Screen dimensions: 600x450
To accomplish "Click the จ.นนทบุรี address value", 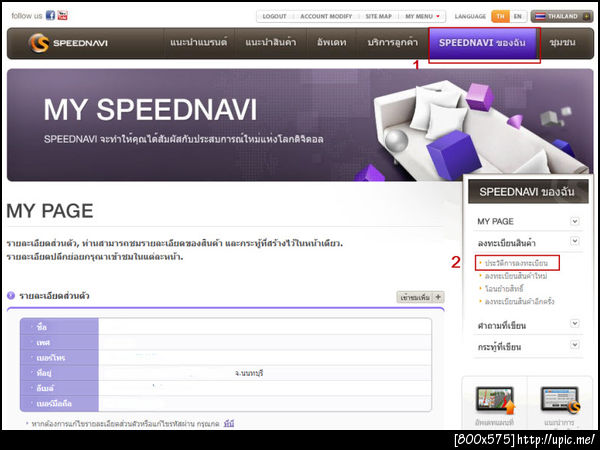I will coord(249,373).
